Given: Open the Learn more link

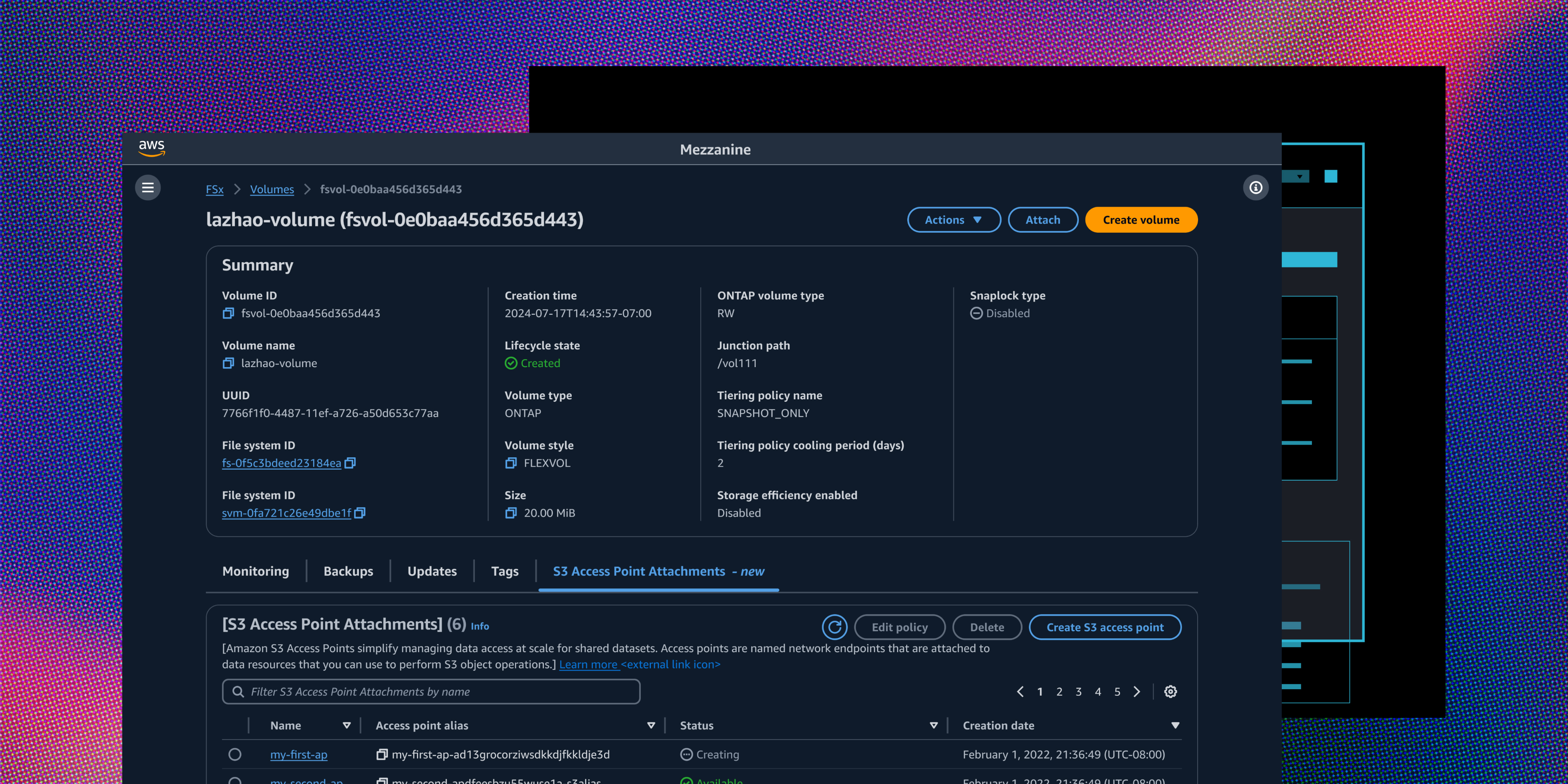Looking at the screenshot, I should pyautogui.click(x=588, y=664).
